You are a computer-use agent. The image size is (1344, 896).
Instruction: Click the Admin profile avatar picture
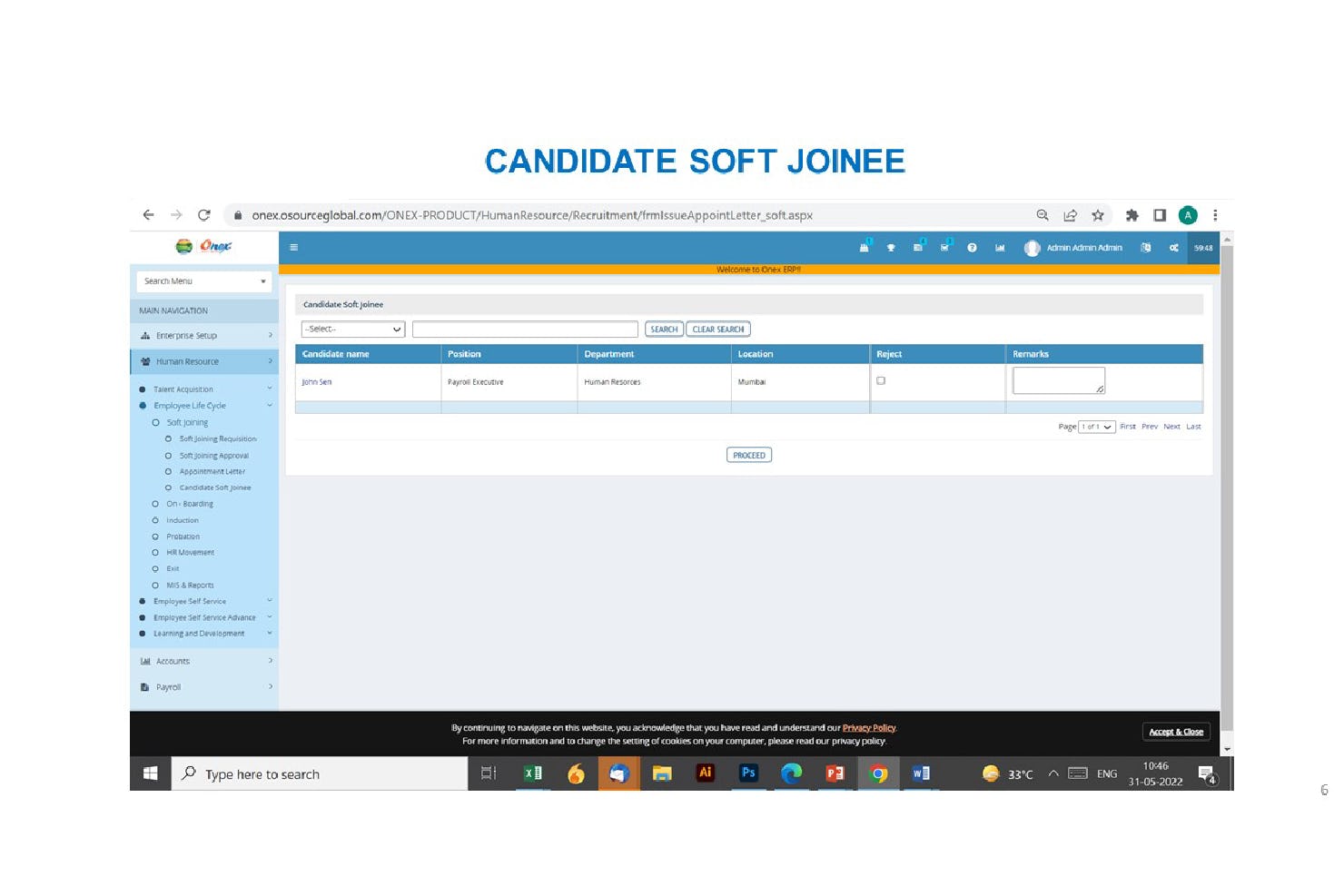(x=1032, y=247)
